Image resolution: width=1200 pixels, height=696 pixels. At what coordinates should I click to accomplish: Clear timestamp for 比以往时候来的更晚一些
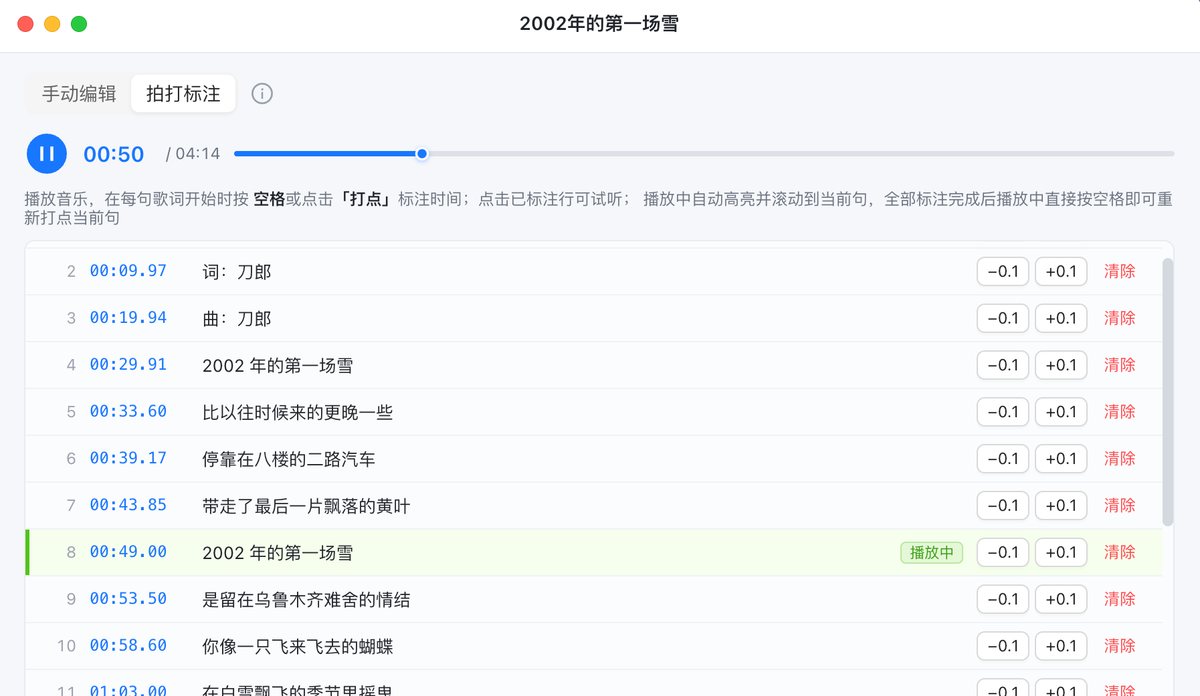[1120, 412]
